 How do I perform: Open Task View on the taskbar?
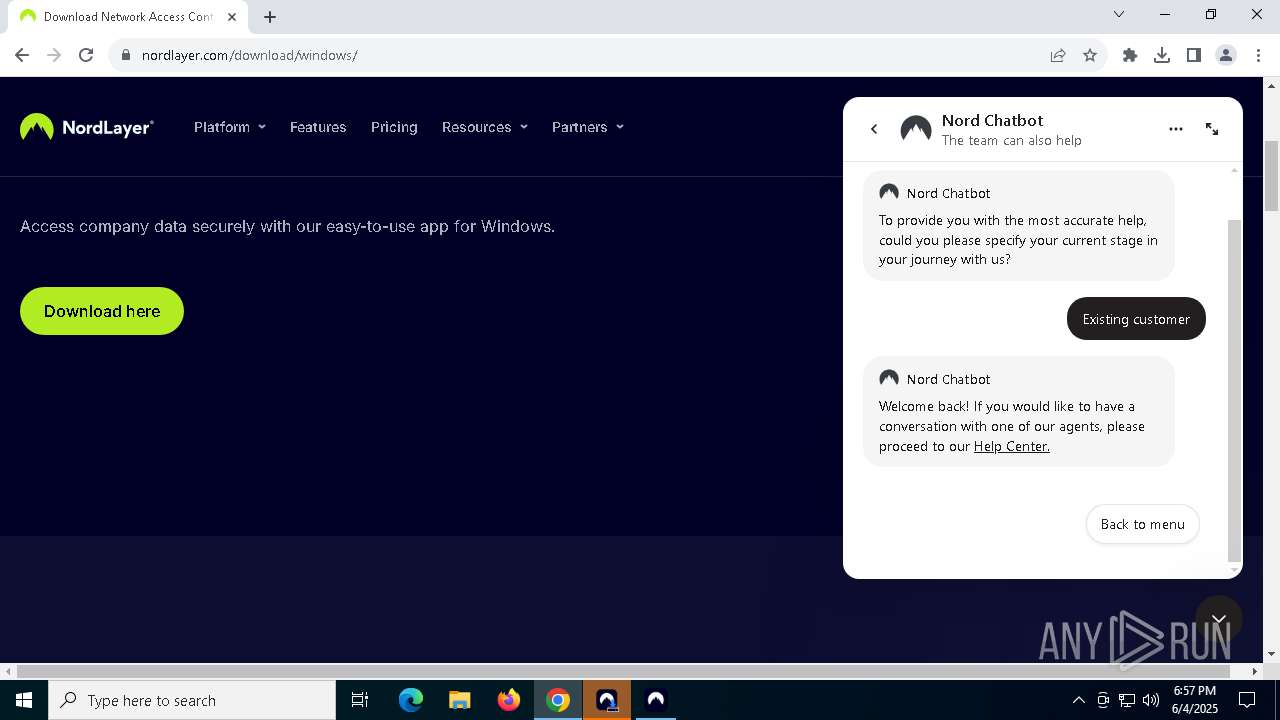360,700
